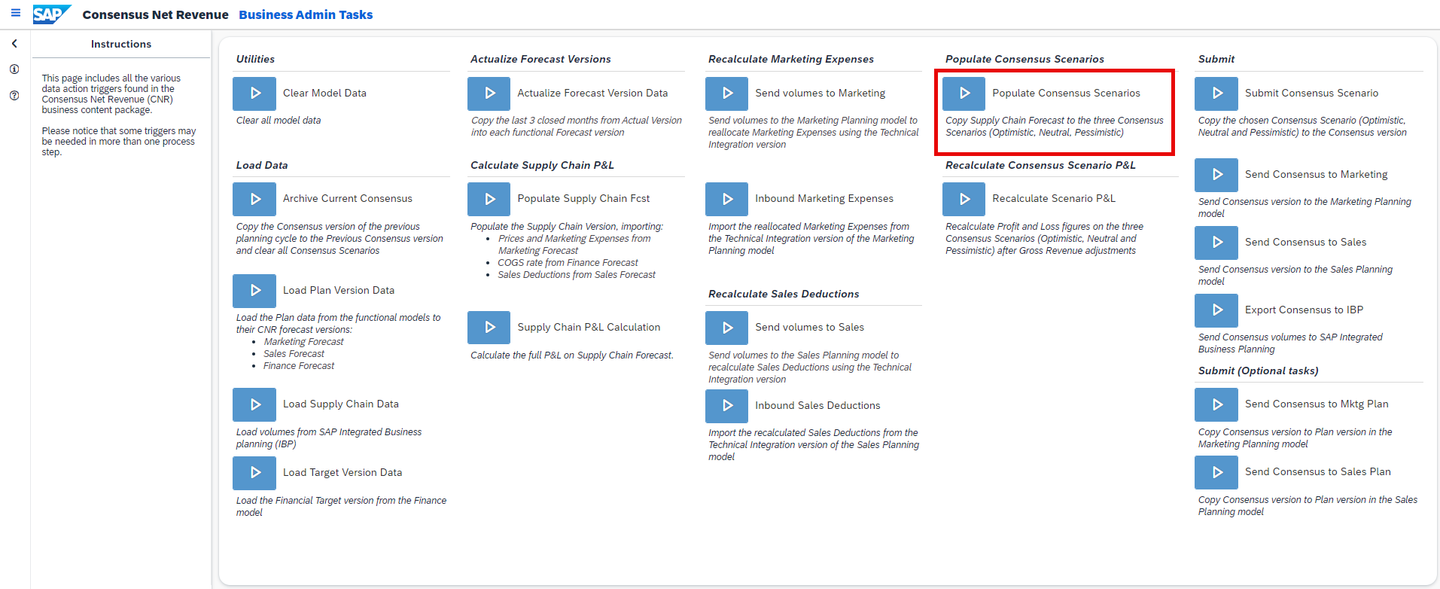Start Send Consensus to Marketing action
The image size is (1440, 589).
(x=1217, y=174)
